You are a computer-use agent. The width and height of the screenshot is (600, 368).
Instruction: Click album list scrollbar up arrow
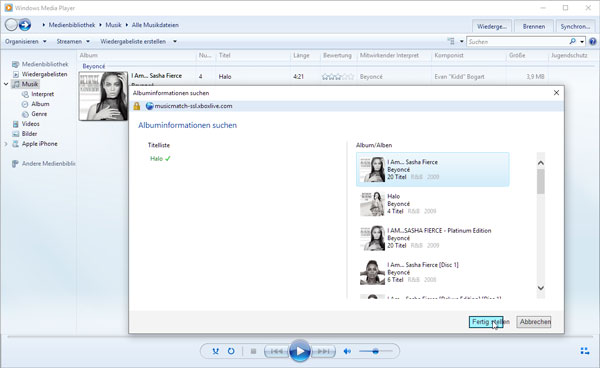point(541,163)
